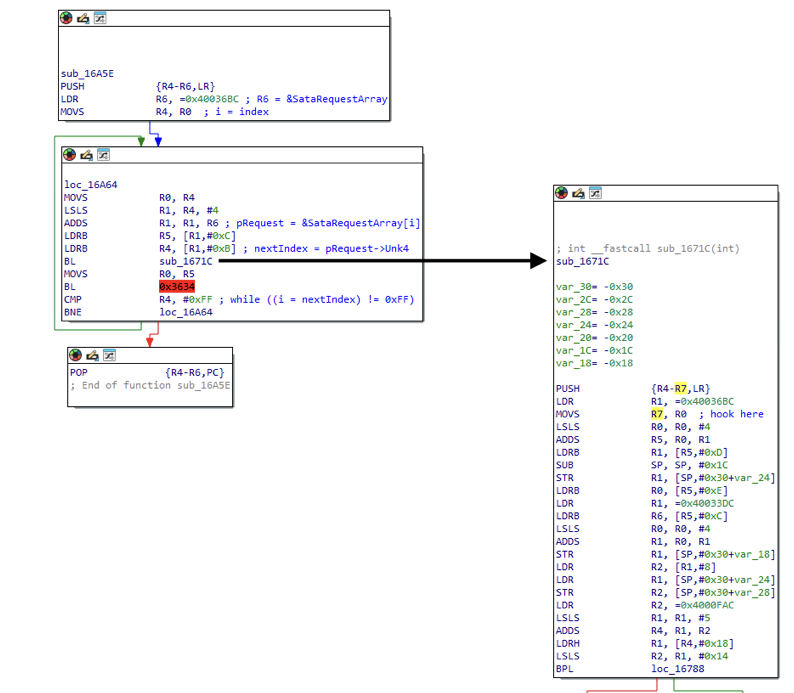The image size is (794, 693).
Task: Click the =0x40033DC literal operand
Action: click(x=704, y=503)
